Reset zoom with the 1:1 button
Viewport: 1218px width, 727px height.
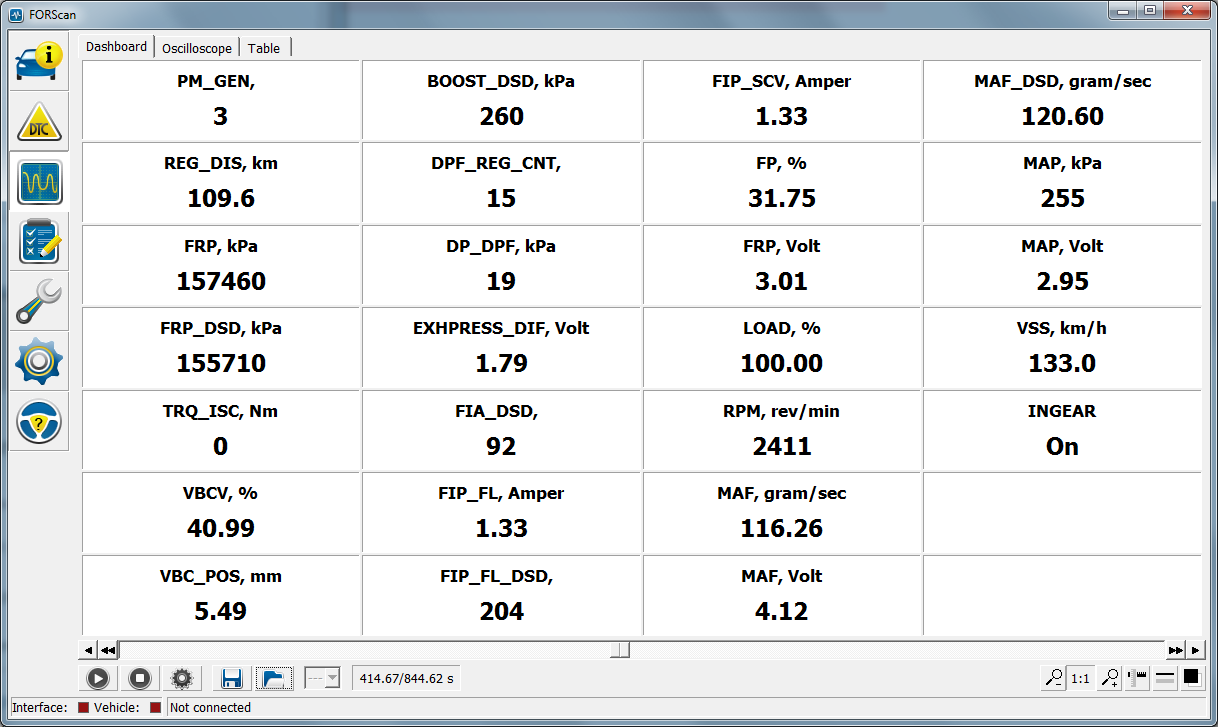tap(1081, 679)
